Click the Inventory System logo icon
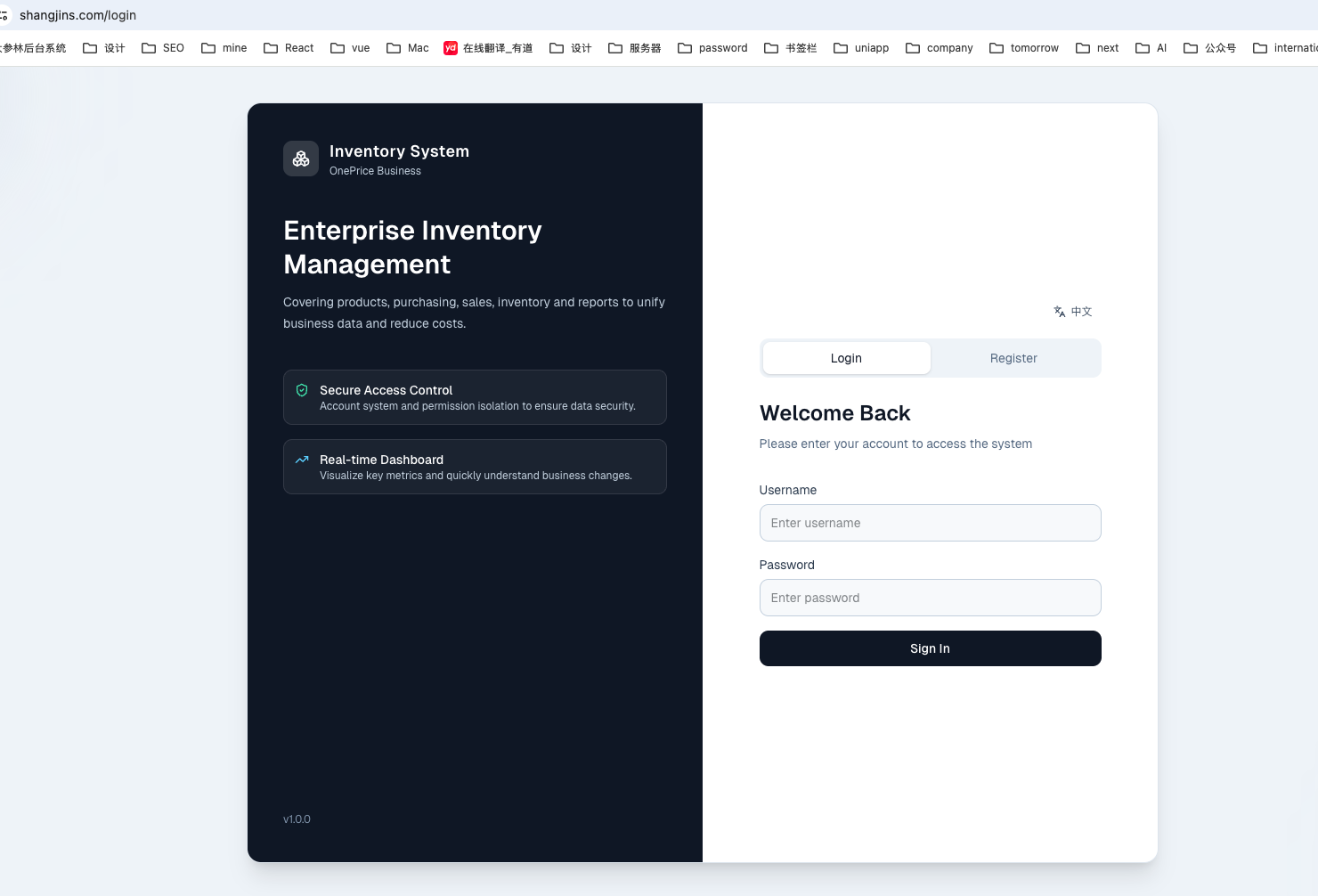 (x=301, y=159)
